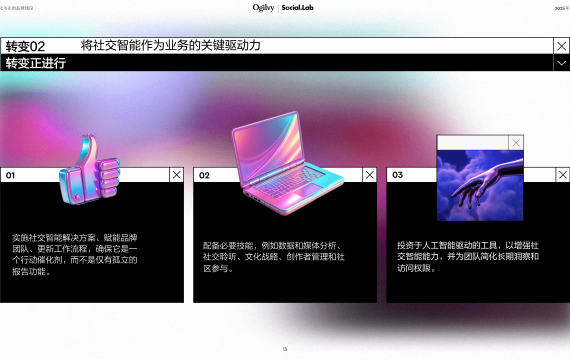Select the 转变正进行 black bar

tap(277, 63)
